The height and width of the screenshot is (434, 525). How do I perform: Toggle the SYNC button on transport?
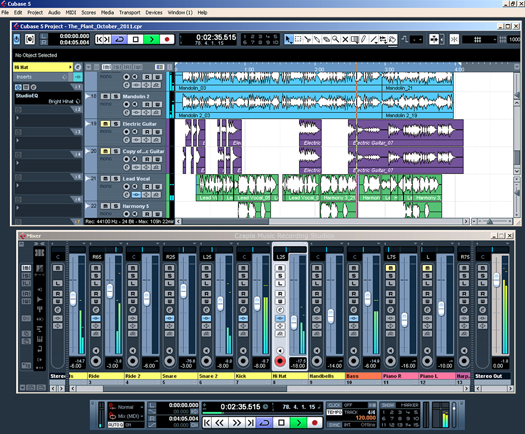(x=334, y=425)
